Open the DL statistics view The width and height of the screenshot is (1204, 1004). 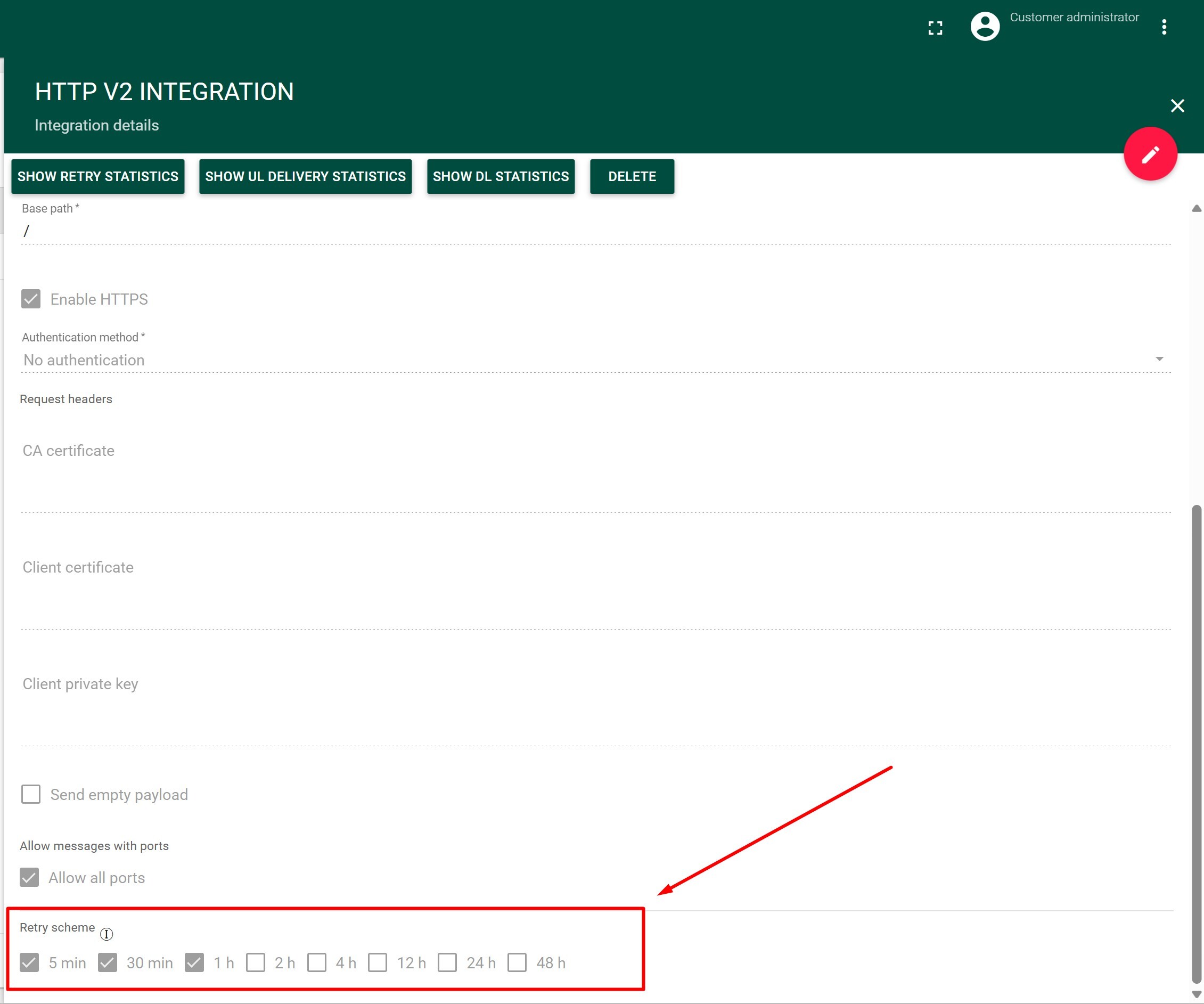point(501,177)
